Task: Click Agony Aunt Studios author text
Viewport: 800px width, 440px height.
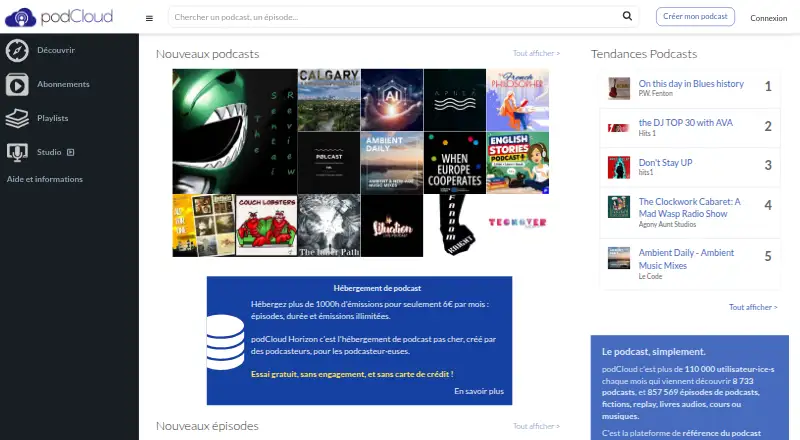Action: pos(667,224)
